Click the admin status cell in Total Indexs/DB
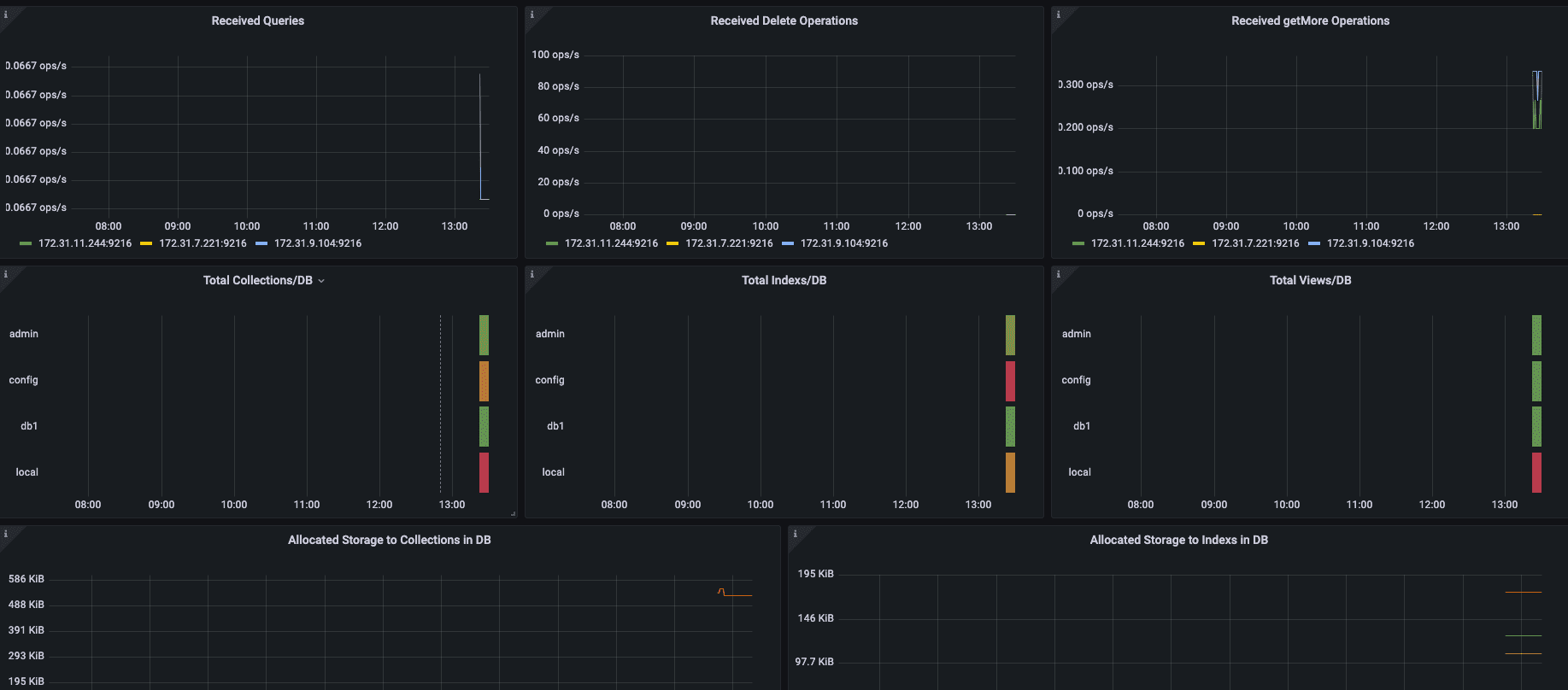Viewport: 1568px width, 690px height. pyautogui.click(x=1010, y=335)
